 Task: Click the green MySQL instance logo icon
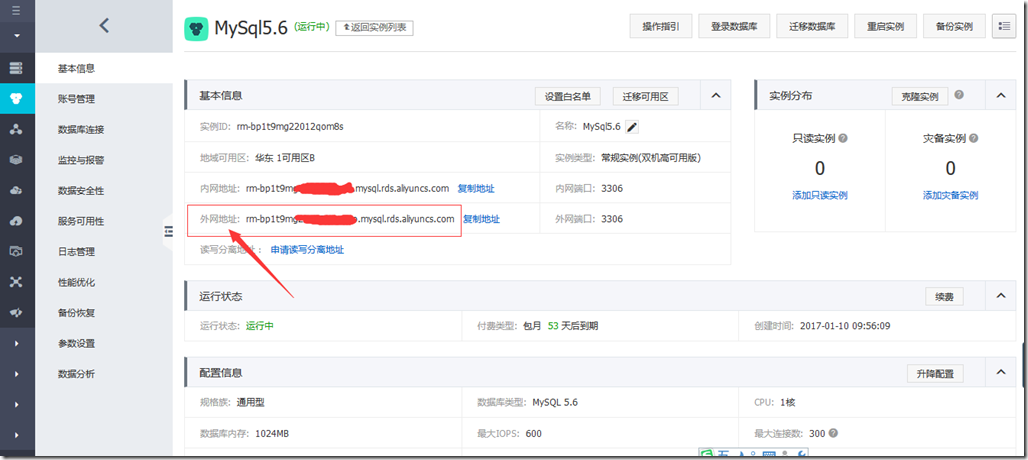point(196,28)
